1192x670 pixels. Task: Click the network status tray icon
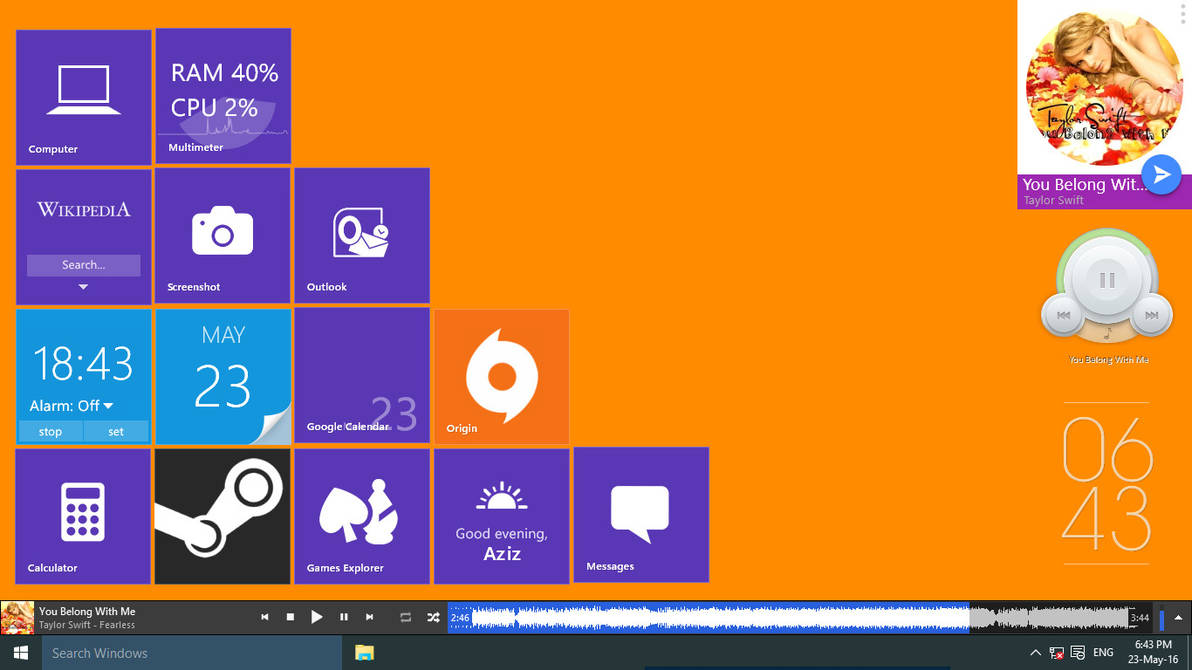(1057, 653)
